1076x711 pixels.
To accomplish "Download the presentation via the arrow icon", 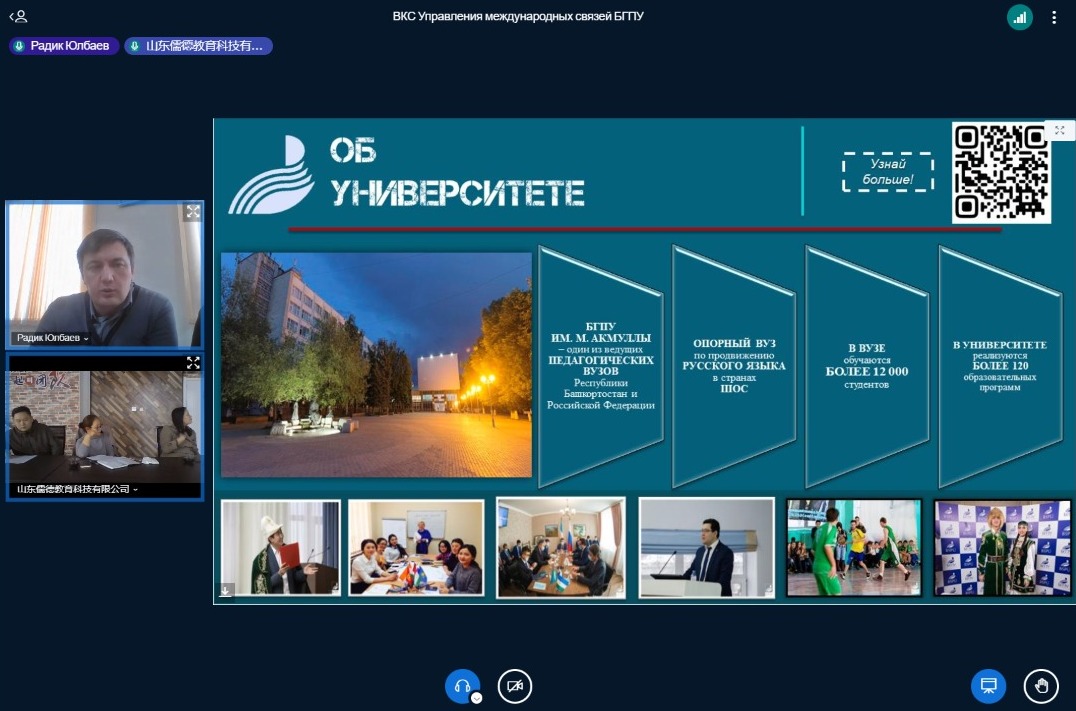I will pos(226,591).
